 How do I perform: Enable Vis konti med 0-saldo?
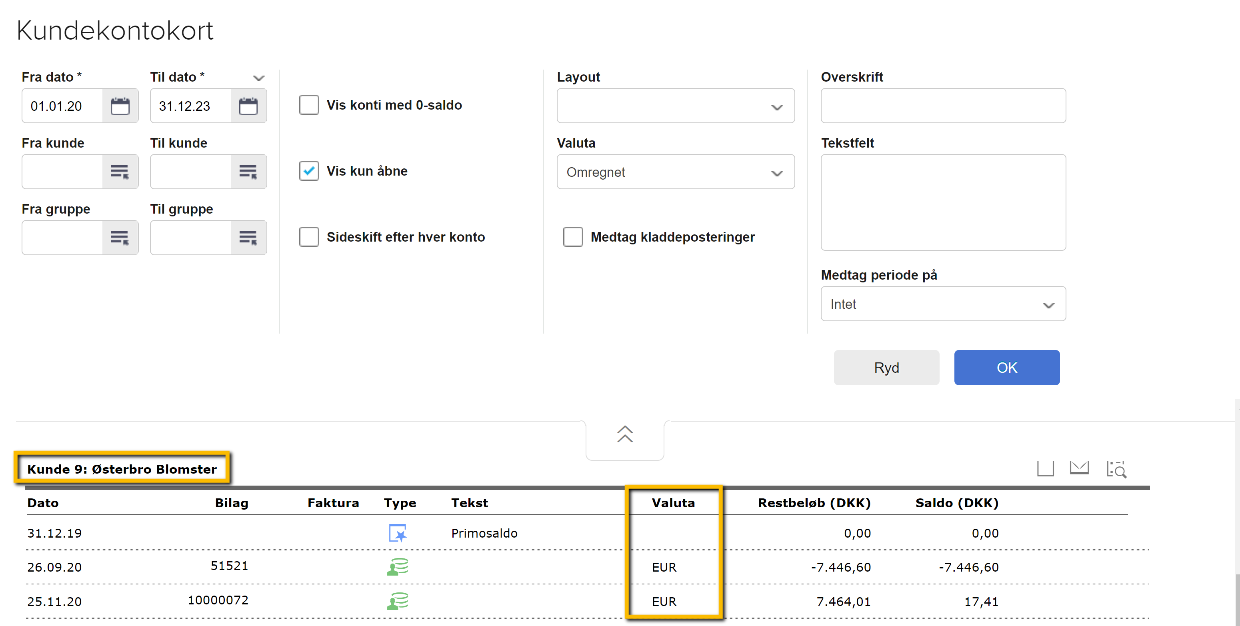309,105
